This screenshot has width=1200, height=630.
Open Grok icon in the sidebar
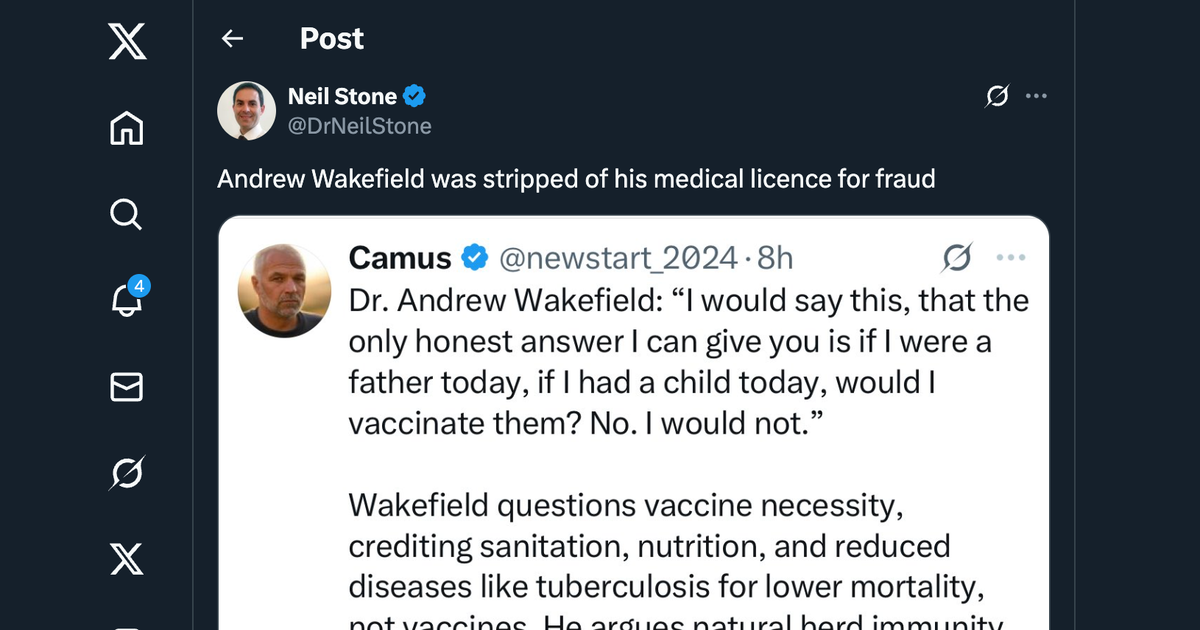127,473
